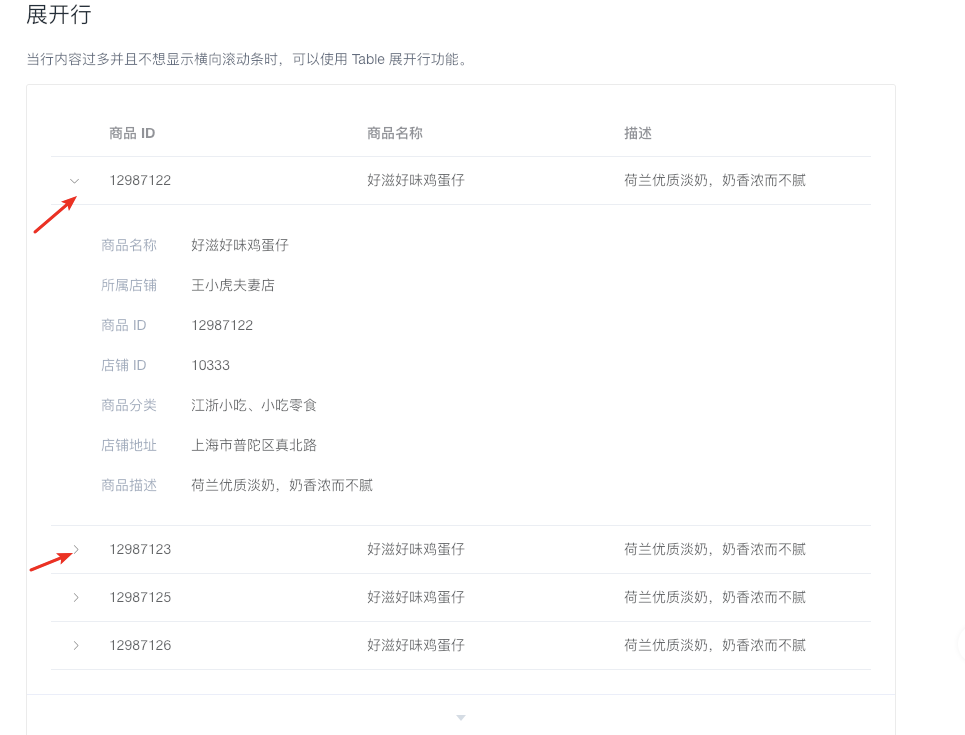The height and width of the screenshot is (735, 965).
Task: Click the 店铺 ID label in details
Action: click(124, 365)
